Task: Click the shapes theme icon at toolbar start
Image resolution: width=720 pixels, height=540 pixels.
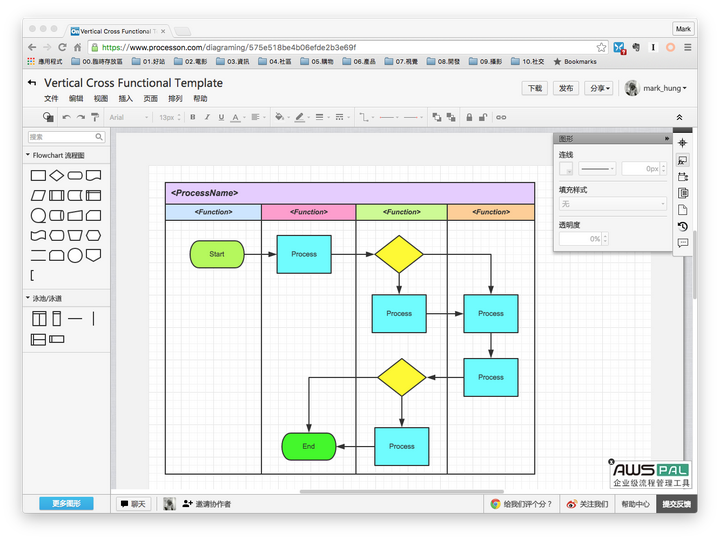Action: [48, 118]
